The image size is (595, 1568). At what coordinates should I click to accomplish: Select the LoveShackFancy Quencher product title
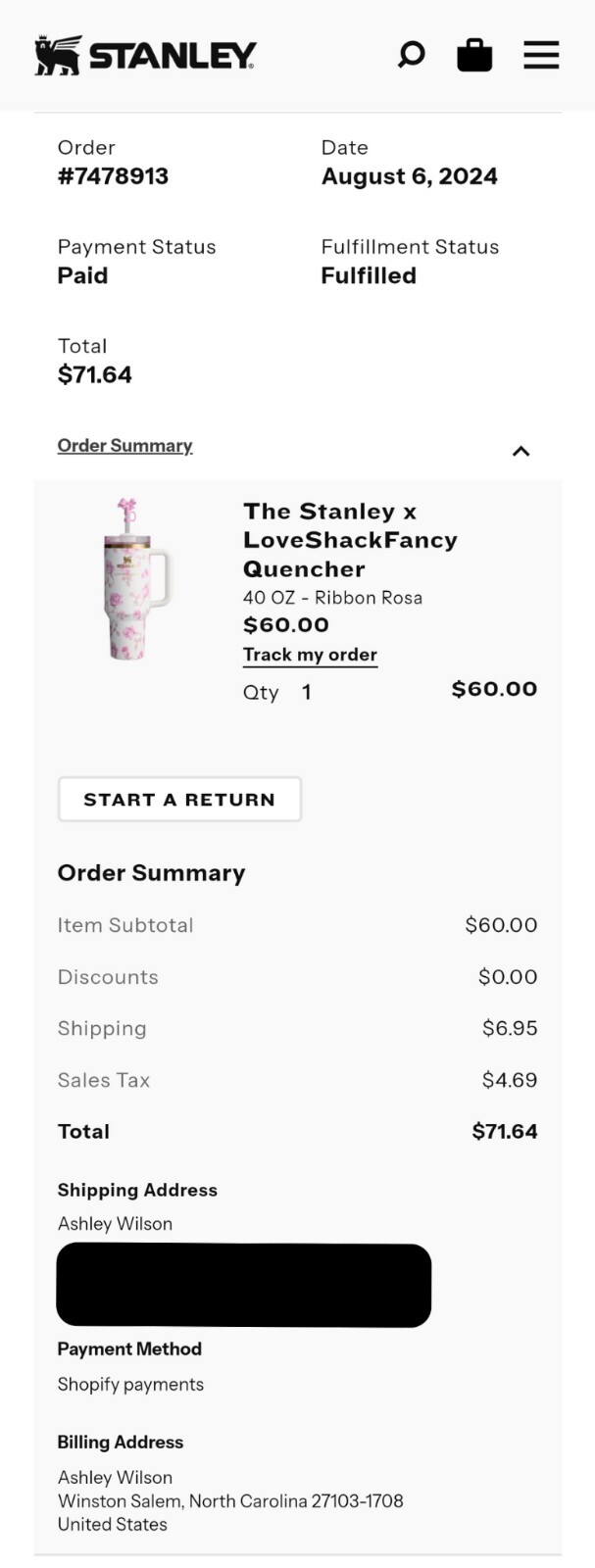(351, 540)
